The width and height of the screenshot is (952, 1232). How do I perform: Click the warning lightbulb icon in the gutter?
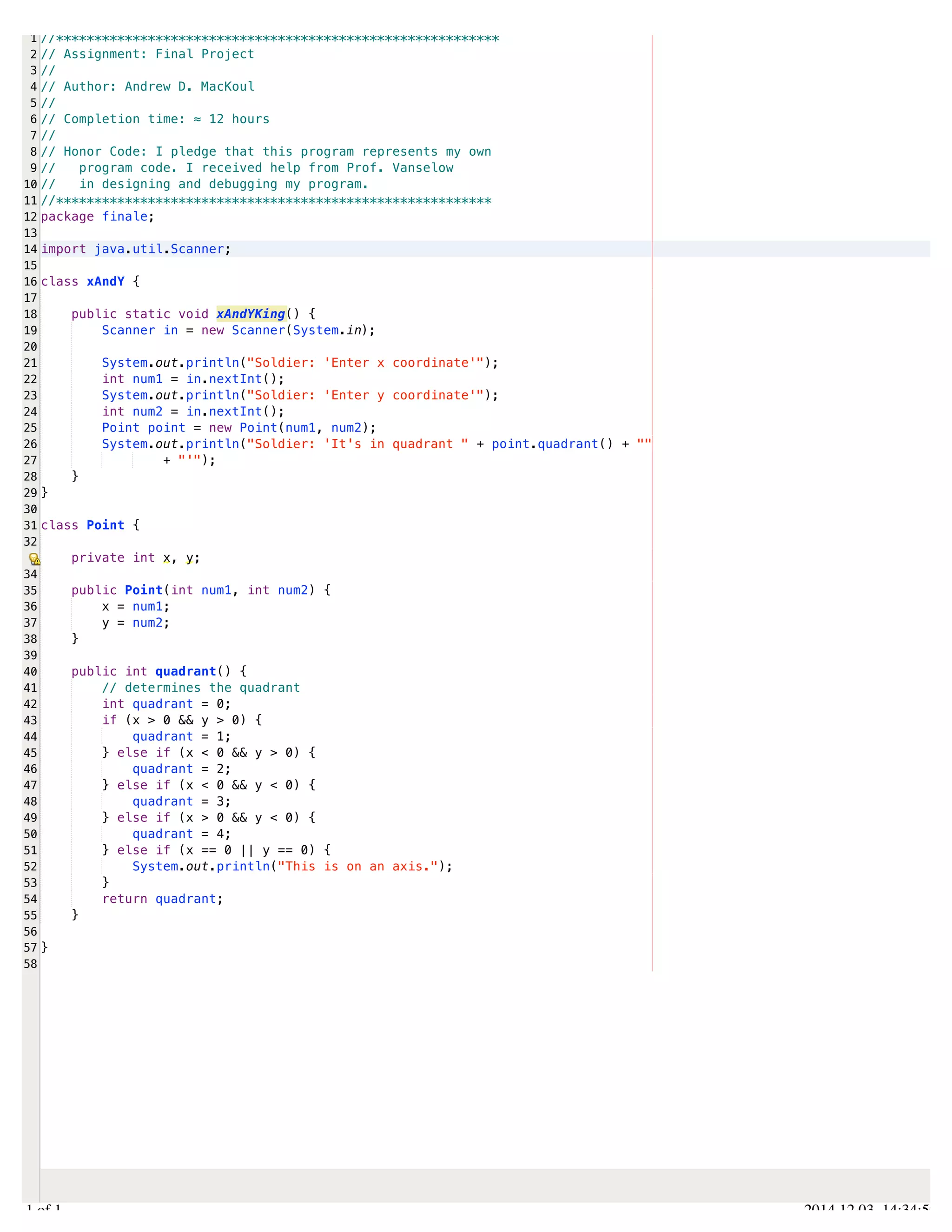pos(34,558)
